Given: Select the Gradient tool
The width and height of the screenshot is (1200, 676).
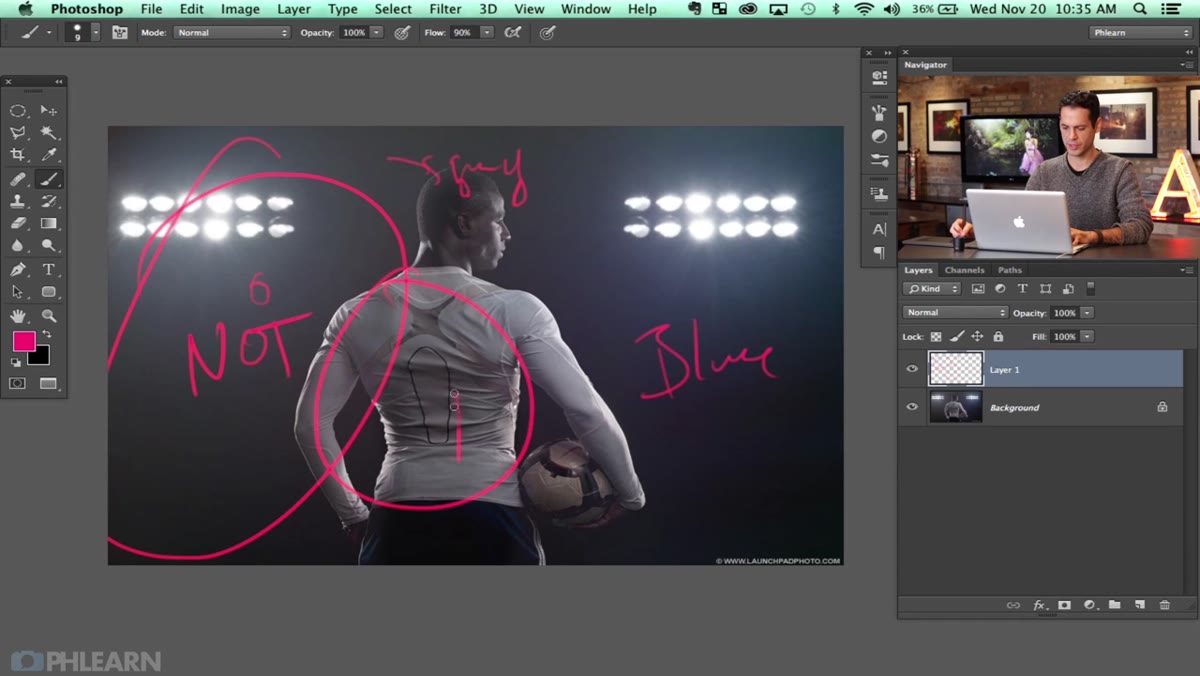Looking at the screenshot, I should tap(48, 223).
